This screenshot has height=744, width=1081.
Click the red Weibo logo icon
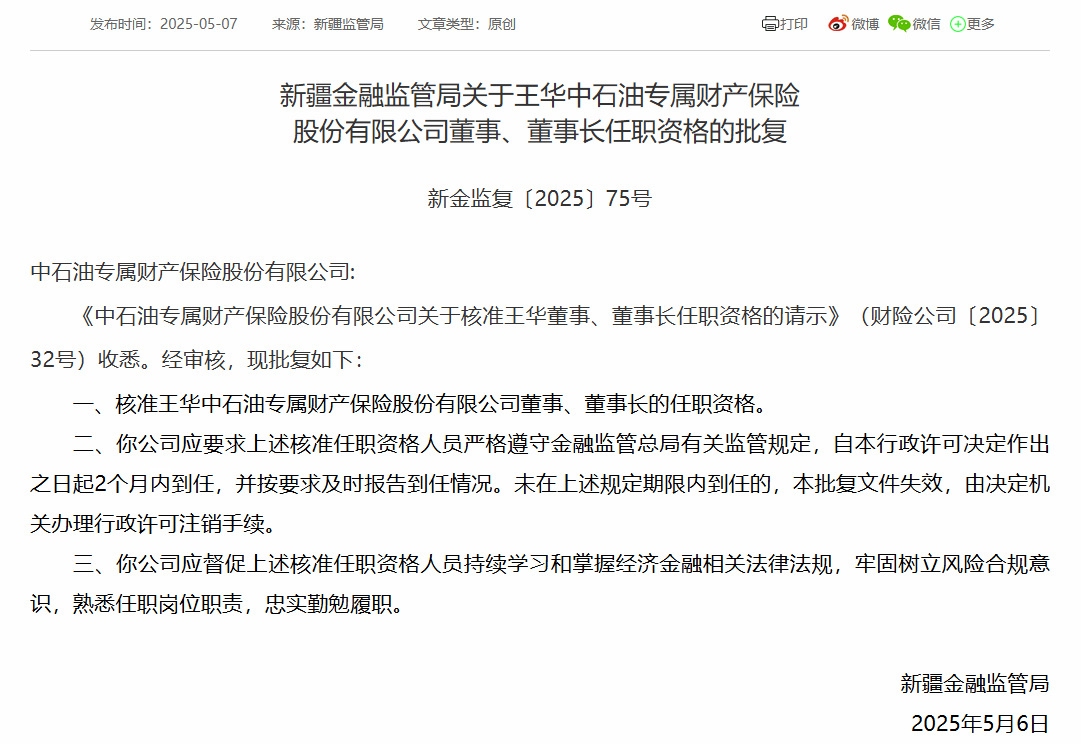(x=838, y=23)
